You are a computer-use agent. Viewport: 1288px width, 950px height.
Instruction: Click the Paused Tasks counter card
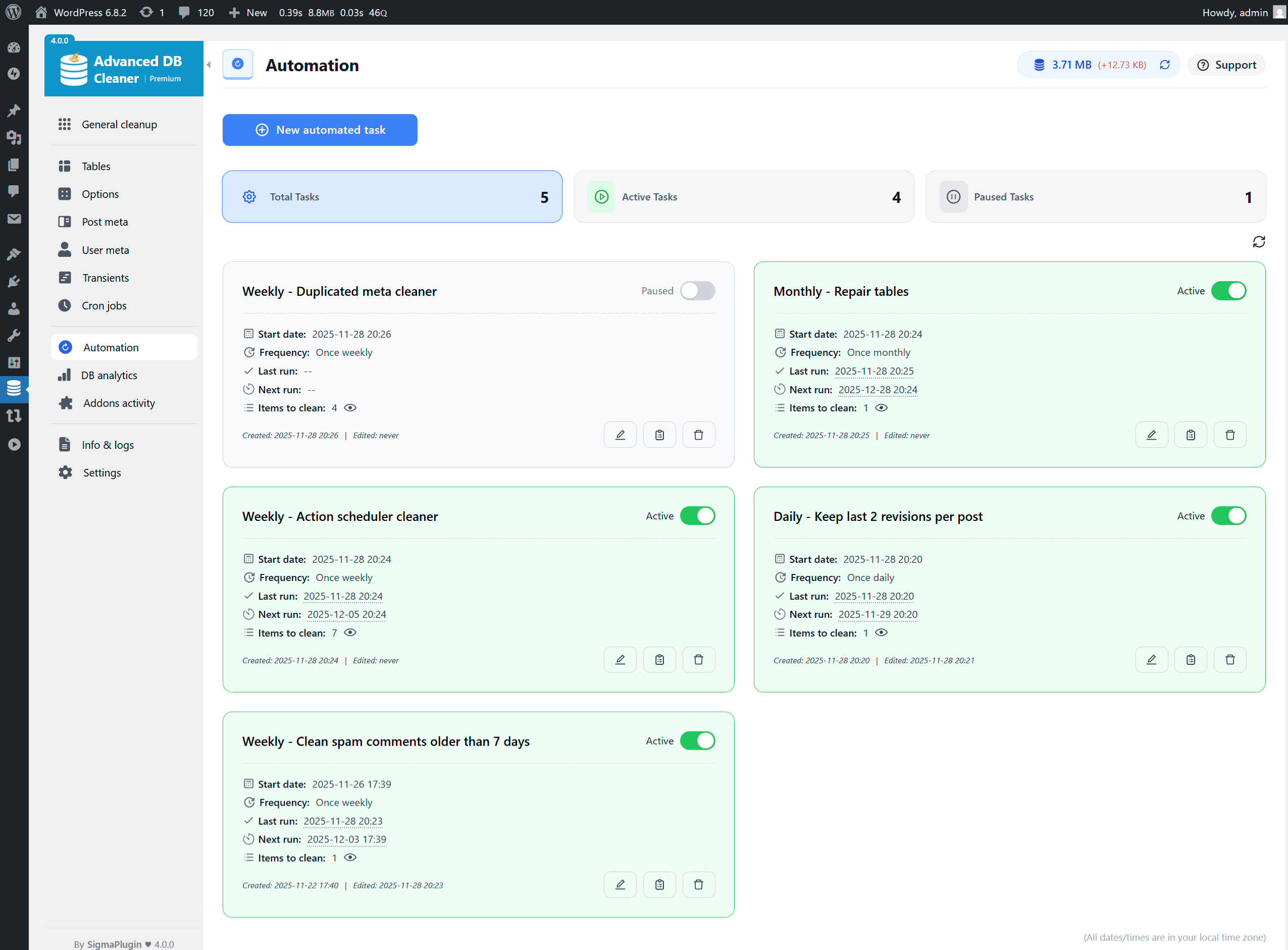point(1095,196)
